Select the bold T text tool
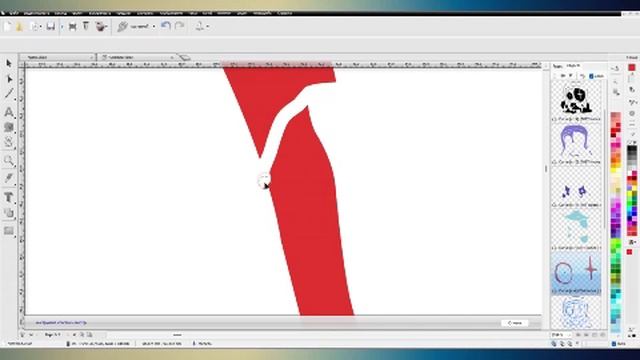The width and height of the screenshot is (640, 360). (x=8, y=198)
